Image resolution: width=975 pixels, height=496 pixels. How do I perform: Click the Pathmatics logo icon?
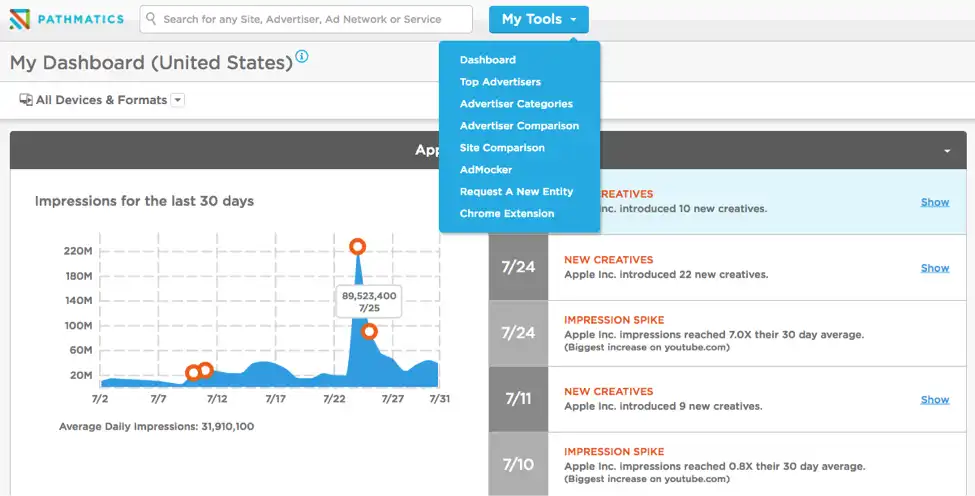(20, 19)
